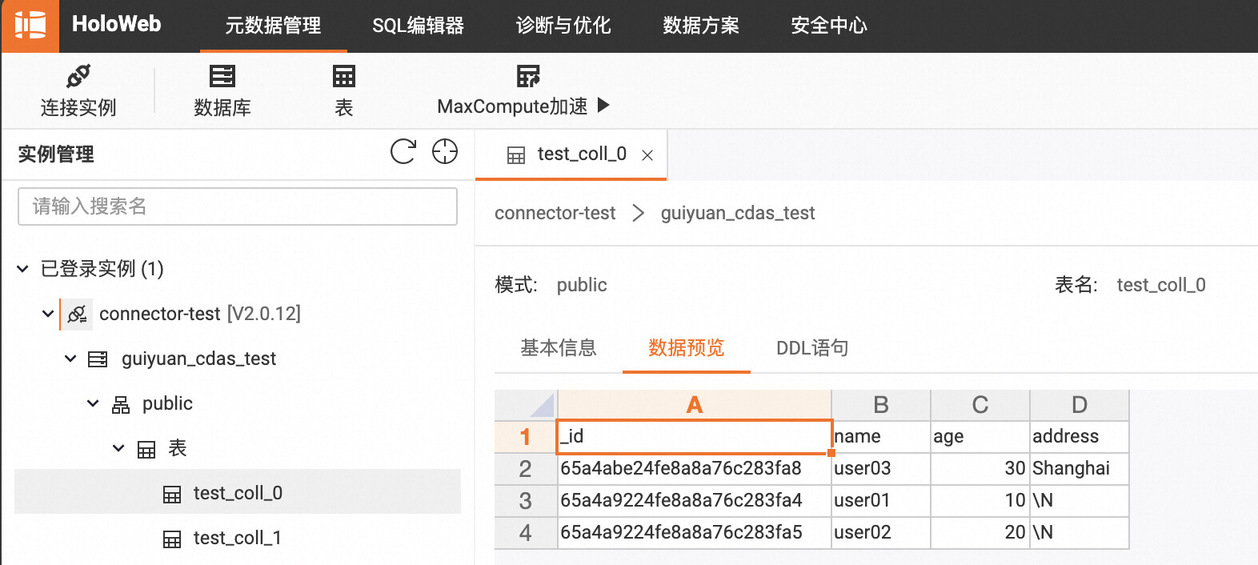Collapse the guiyuan_cdas_test database node
Image resolution: width=1258 pixels, height=565 pixels.
click(70, 359)
